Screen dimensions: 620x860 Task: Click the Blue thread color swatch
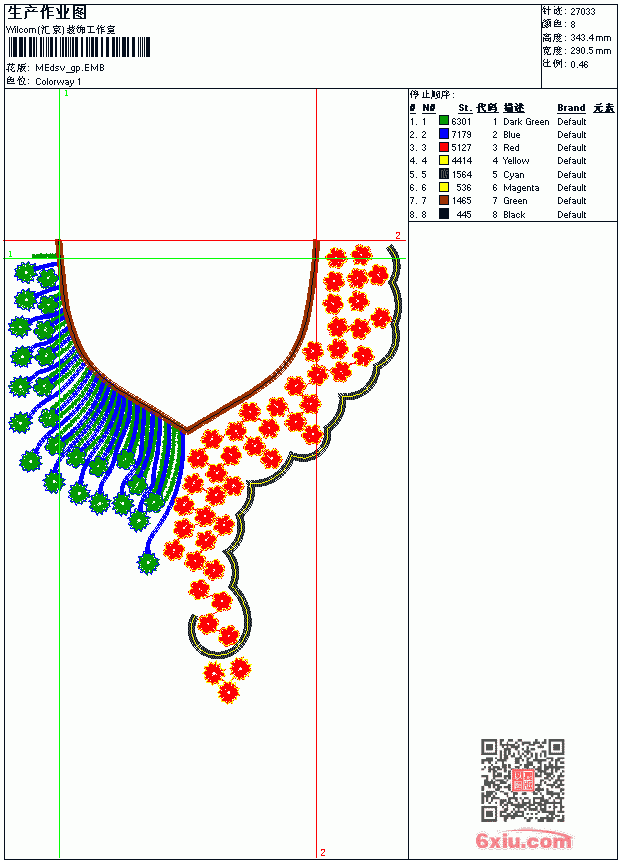(444, 134)
